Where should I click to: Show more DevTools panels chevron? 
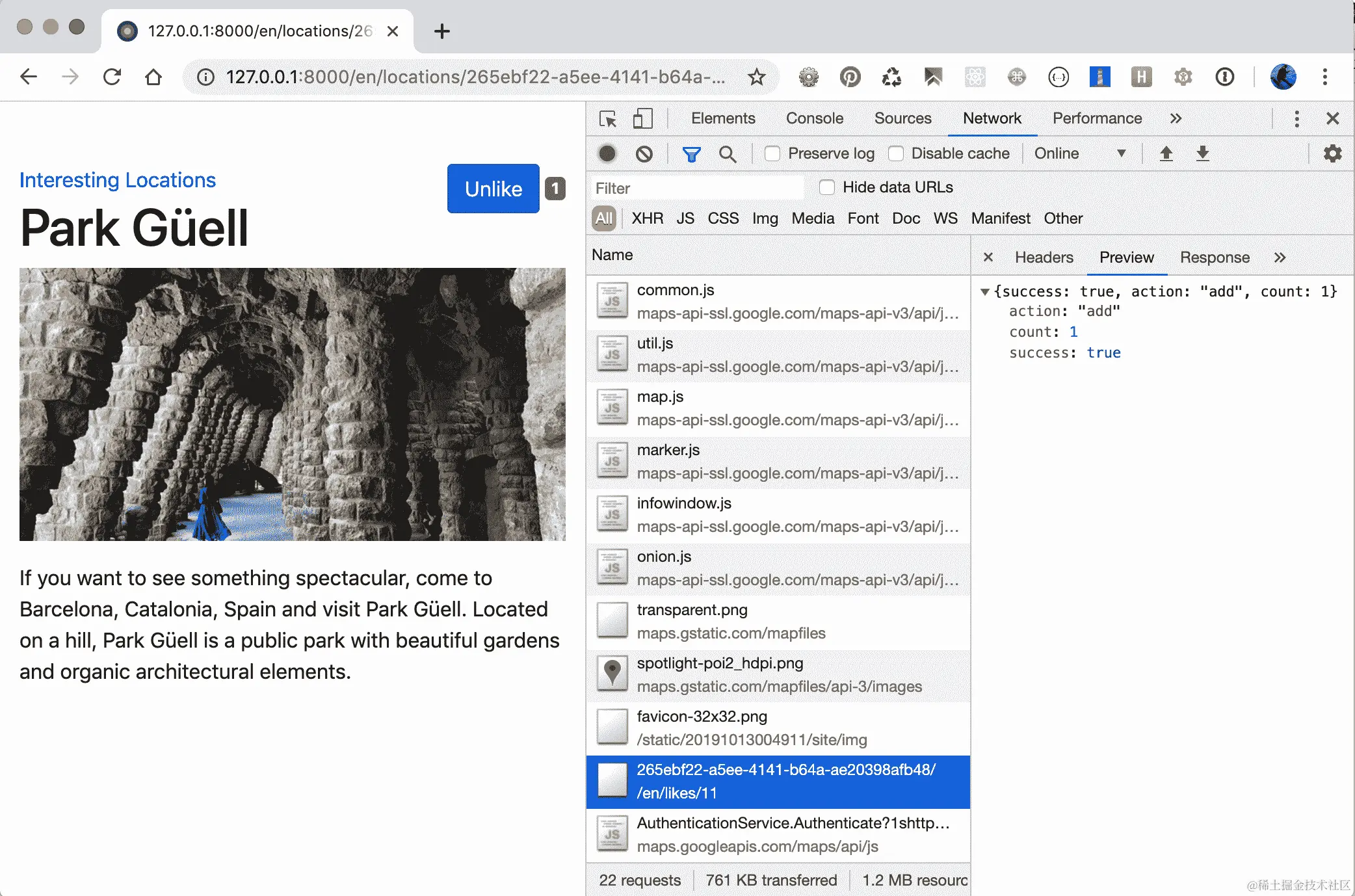[x=1175, y=118]
